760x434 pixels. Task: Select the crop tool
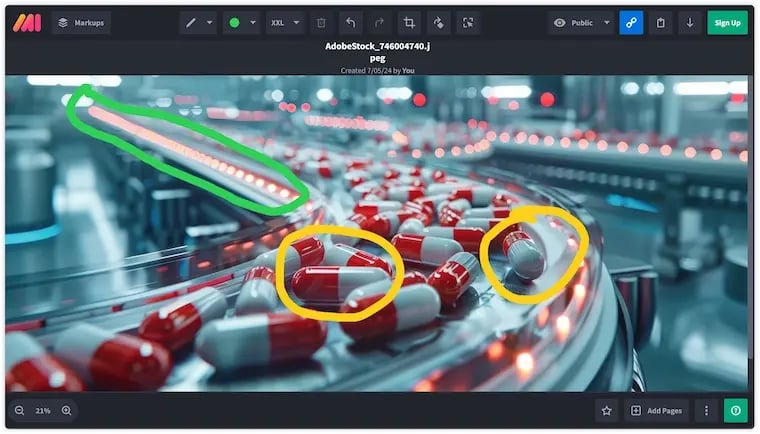click(x=409, y=22)
